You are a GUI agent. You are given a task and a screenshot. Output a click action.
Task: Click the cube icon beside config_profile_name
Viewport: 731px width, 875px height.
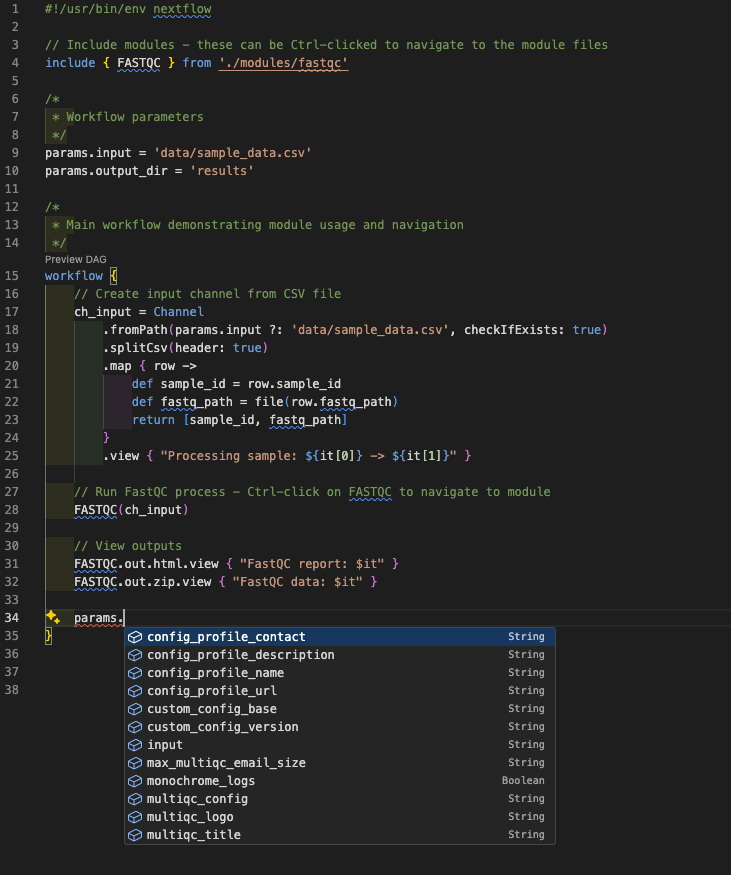[x=135, y=673]
